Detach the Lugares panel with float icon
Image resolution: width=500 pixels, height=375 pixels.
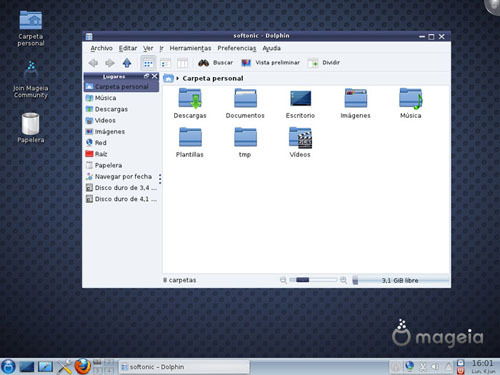(x=146, y=76)
